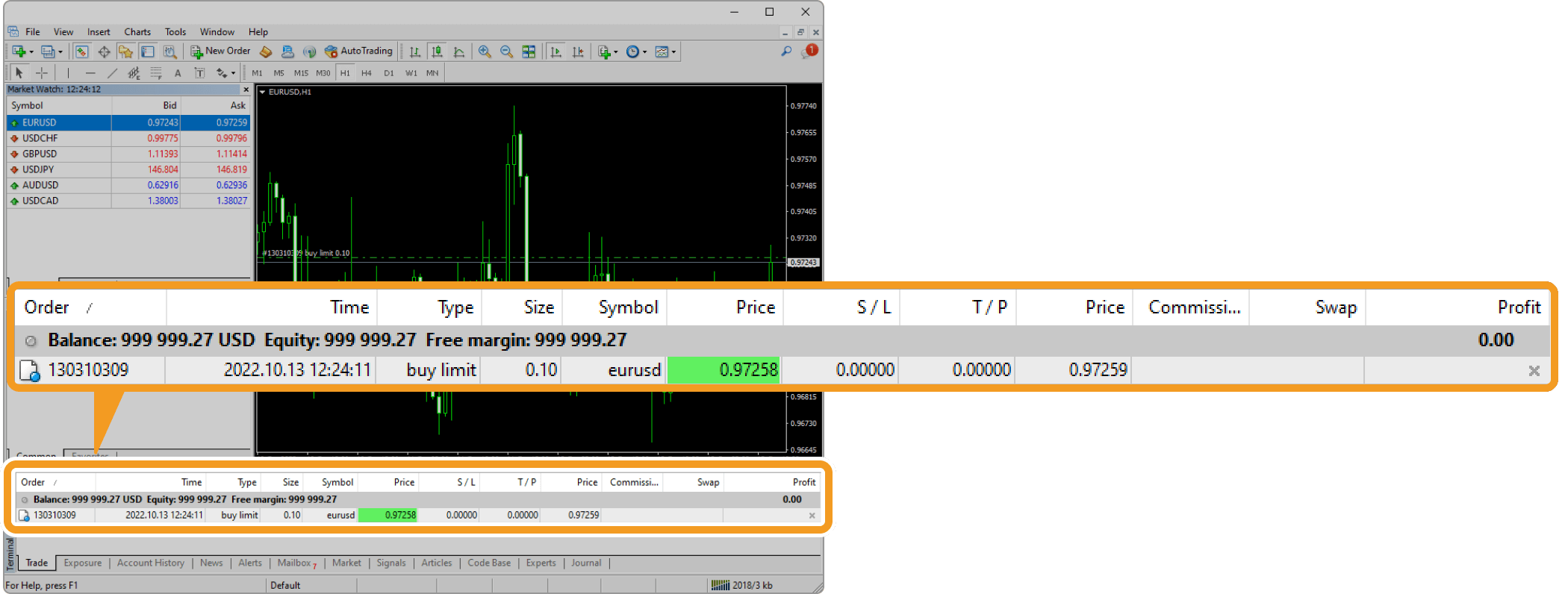
Task: Switch to the Journal tab
Action: pos(586,563)
